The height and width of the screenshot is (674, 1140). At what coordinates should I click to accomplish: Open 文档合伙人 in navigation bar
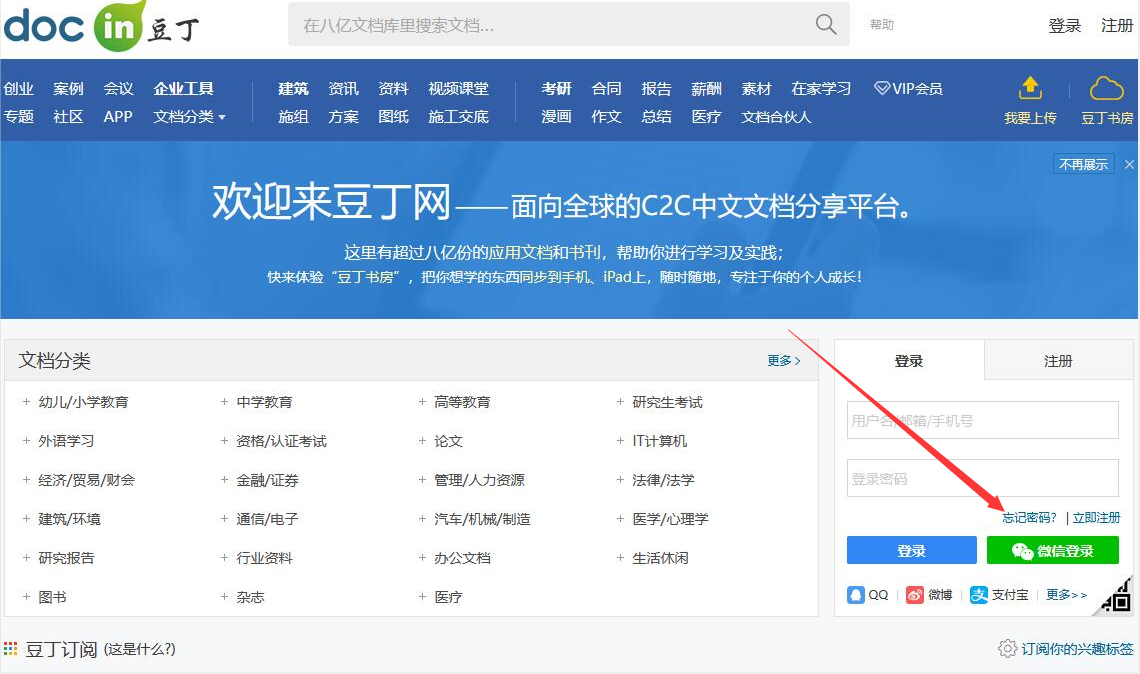coord(776,117)
